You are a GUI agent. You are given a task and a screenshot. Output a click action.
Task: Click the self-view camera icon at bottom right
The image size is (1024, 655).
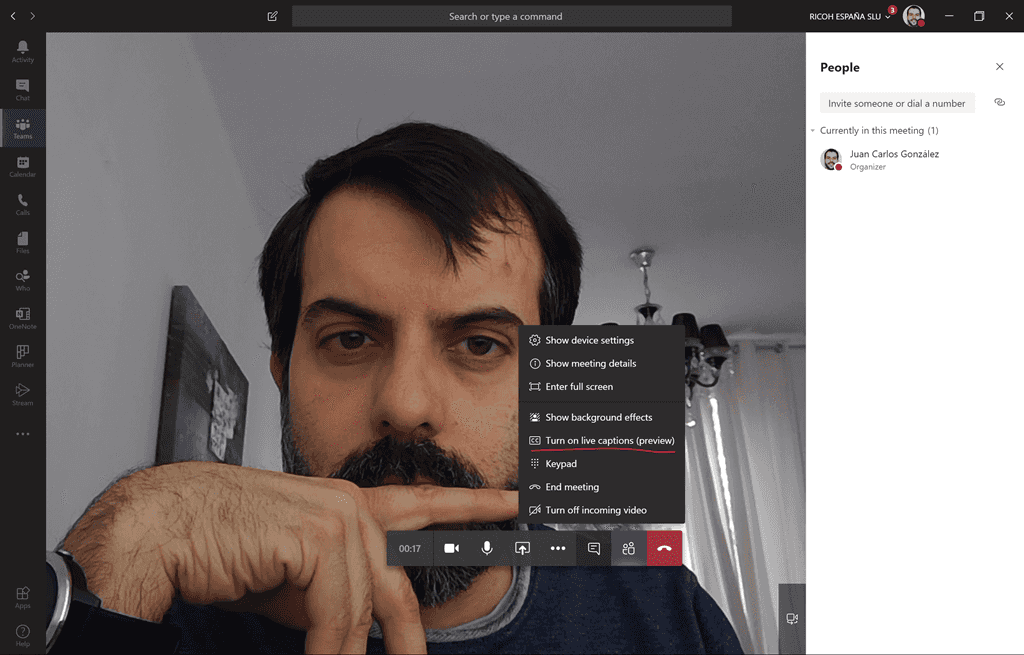tap(792, 618)
